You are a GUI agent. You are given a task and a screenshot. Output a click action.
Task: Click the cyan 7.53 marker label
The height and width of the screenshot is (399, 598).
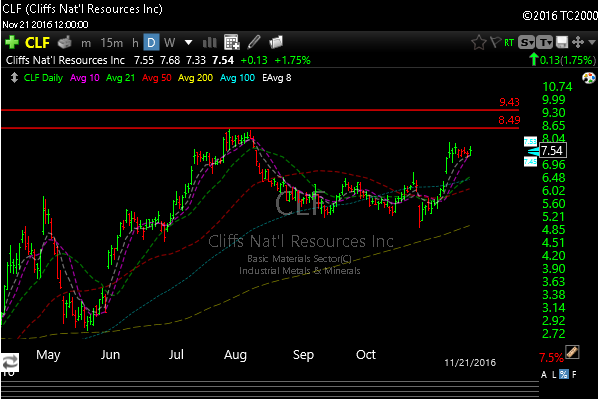click(x=530, y=142)
